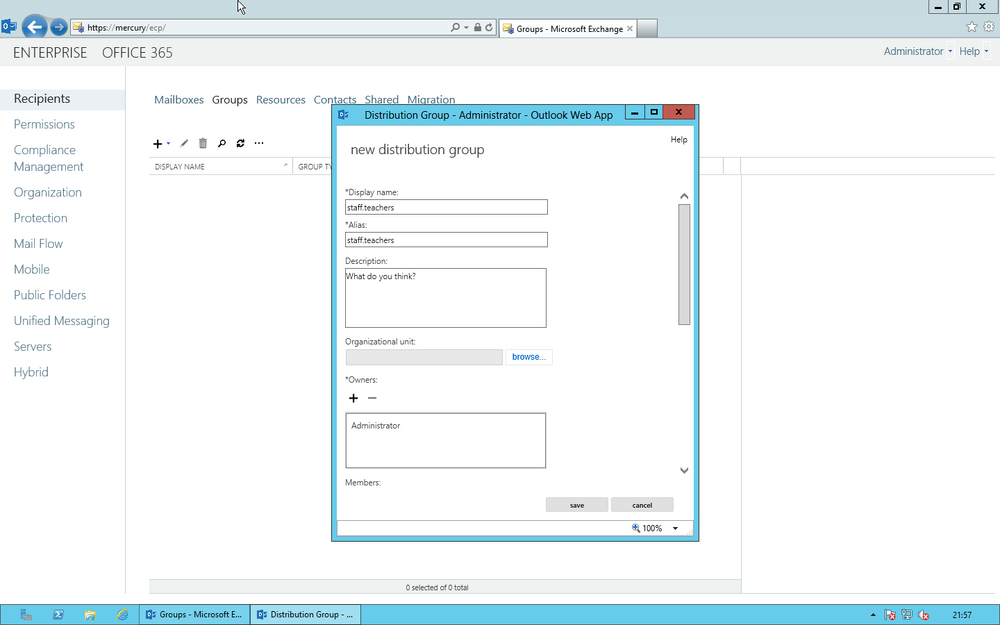This screenshot has height=625, width=1000.
Task: Click the browse... organizational unit button
Action: 529,357
